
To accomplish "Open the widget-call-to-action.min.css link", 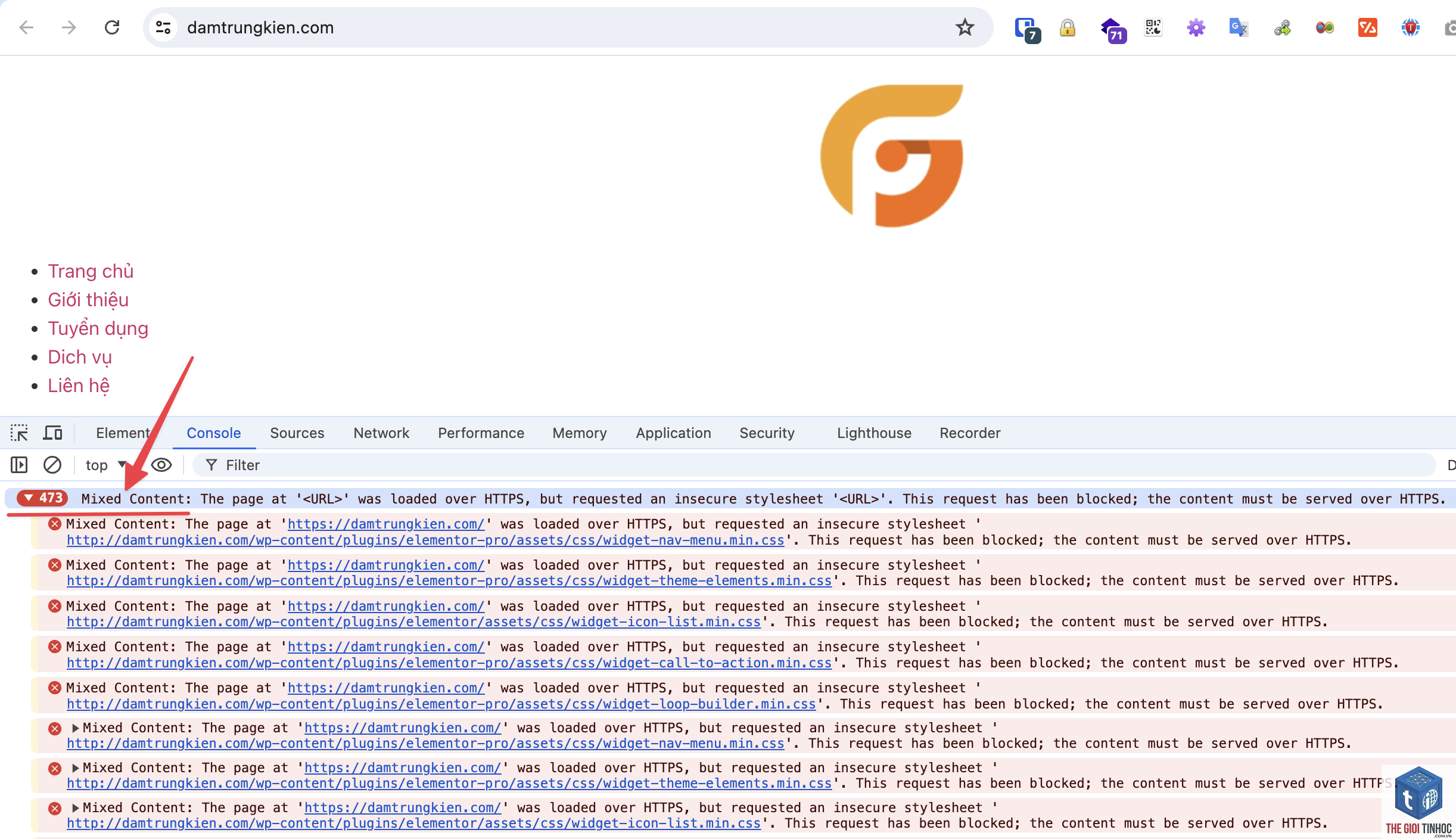I will (x=449, y=663).
